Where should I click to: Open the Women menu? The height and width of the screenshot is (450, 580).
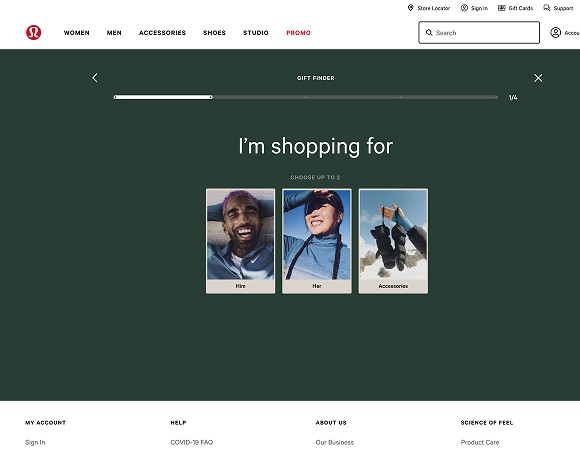pyautogui.click(x=77, y=33)
